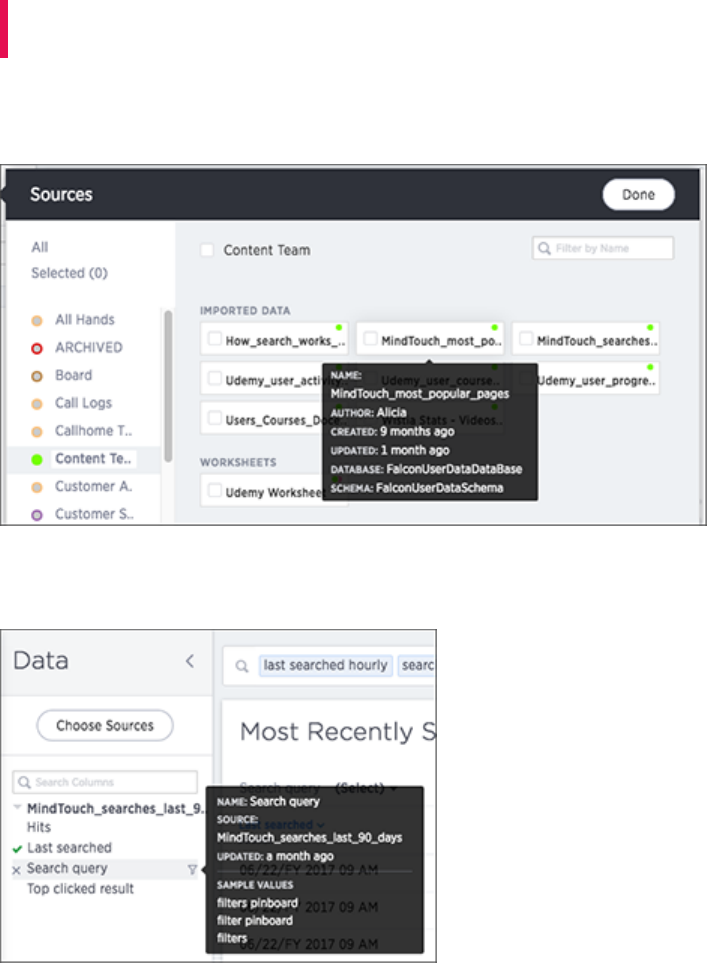Click the Done button in Sources
Screen dimensions: 707x963
[x=638, y=195]
